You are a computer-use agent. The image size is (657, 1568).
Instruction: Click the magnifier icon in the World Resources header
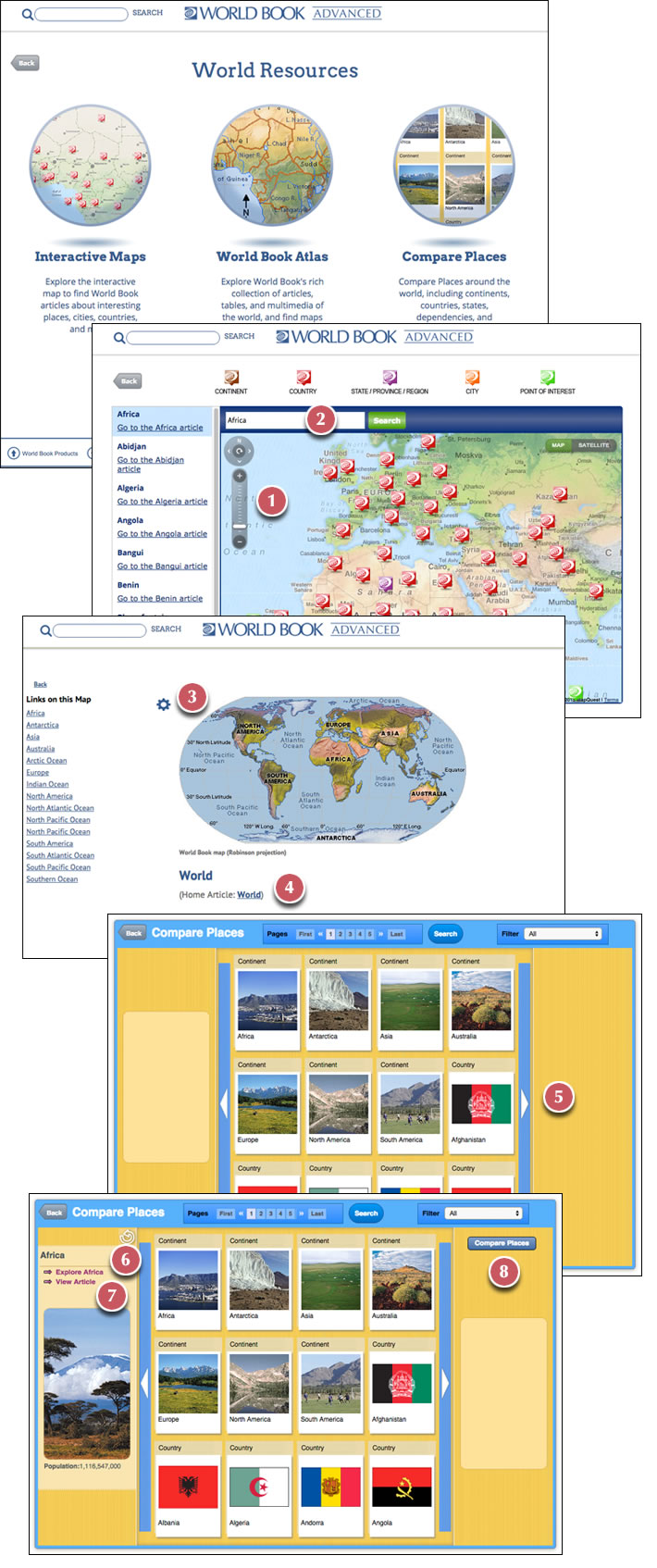click(x=27, y=14)
